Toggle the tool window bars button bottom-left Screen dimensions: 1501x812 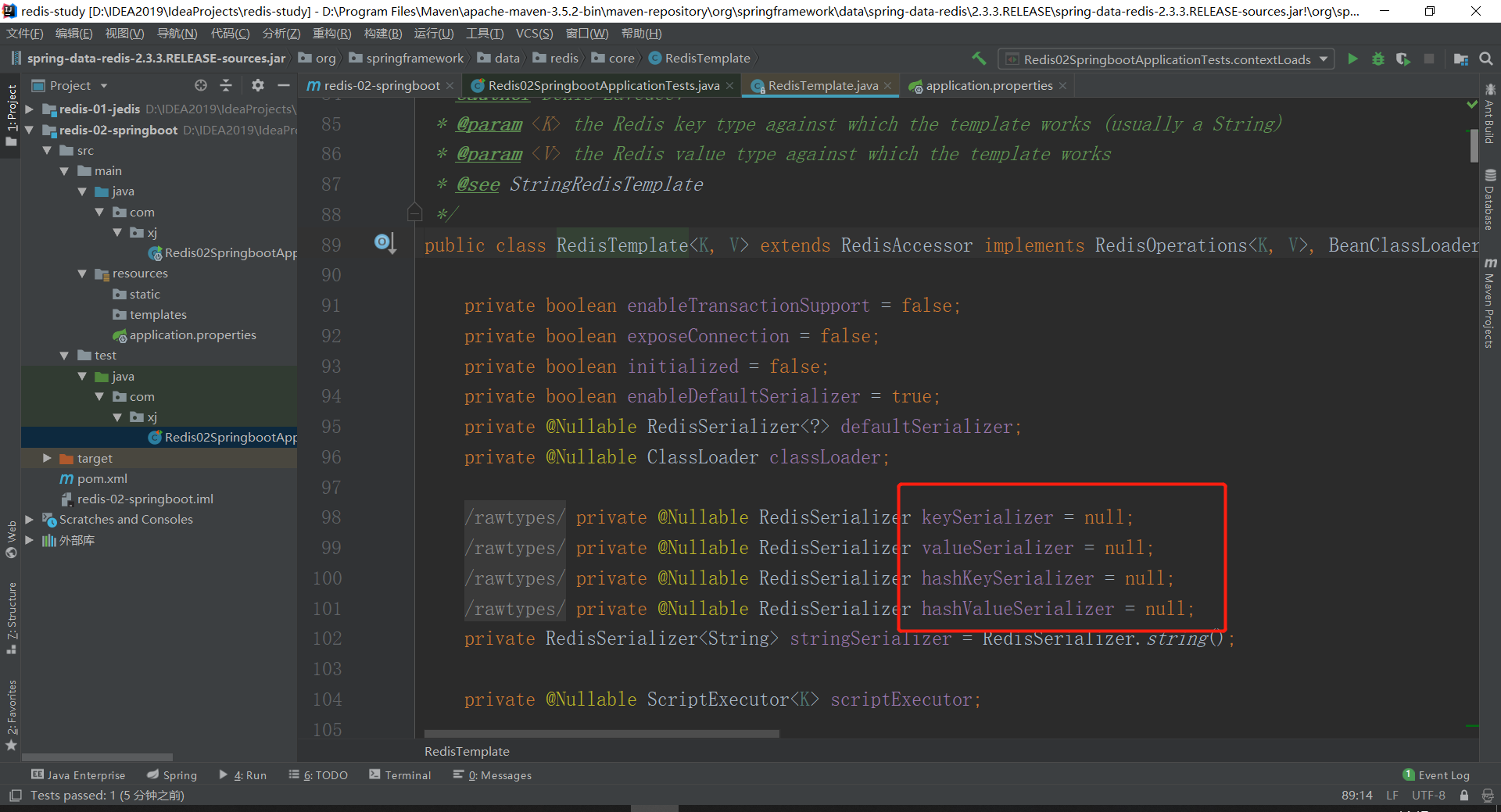click(x=15, y=796)
